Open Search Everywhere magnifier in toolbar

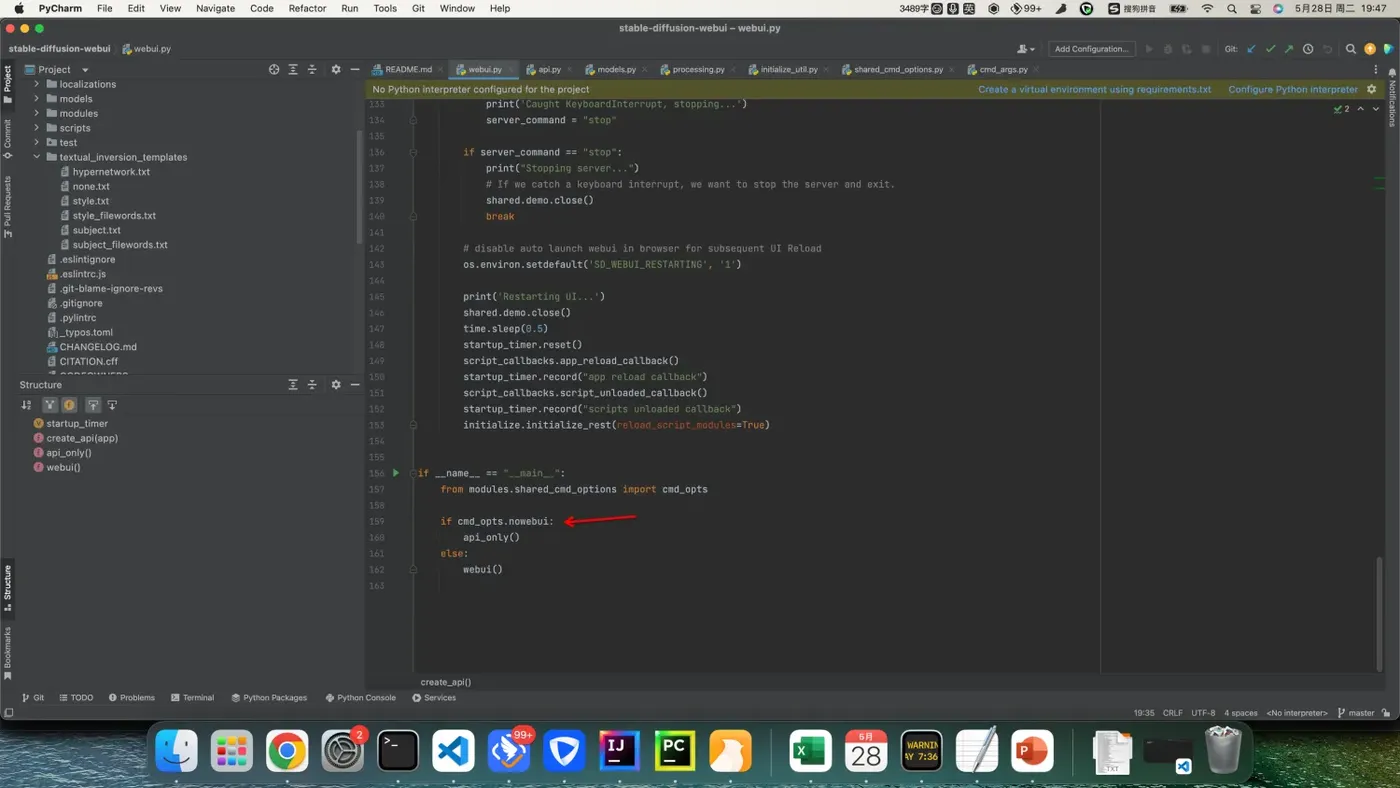[x=1351, y=49]
